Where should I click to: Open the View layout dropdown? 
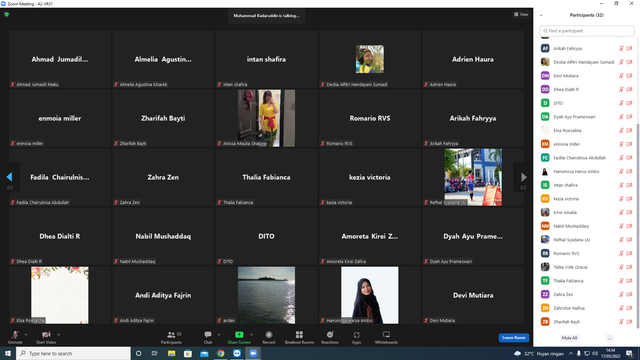521,14
